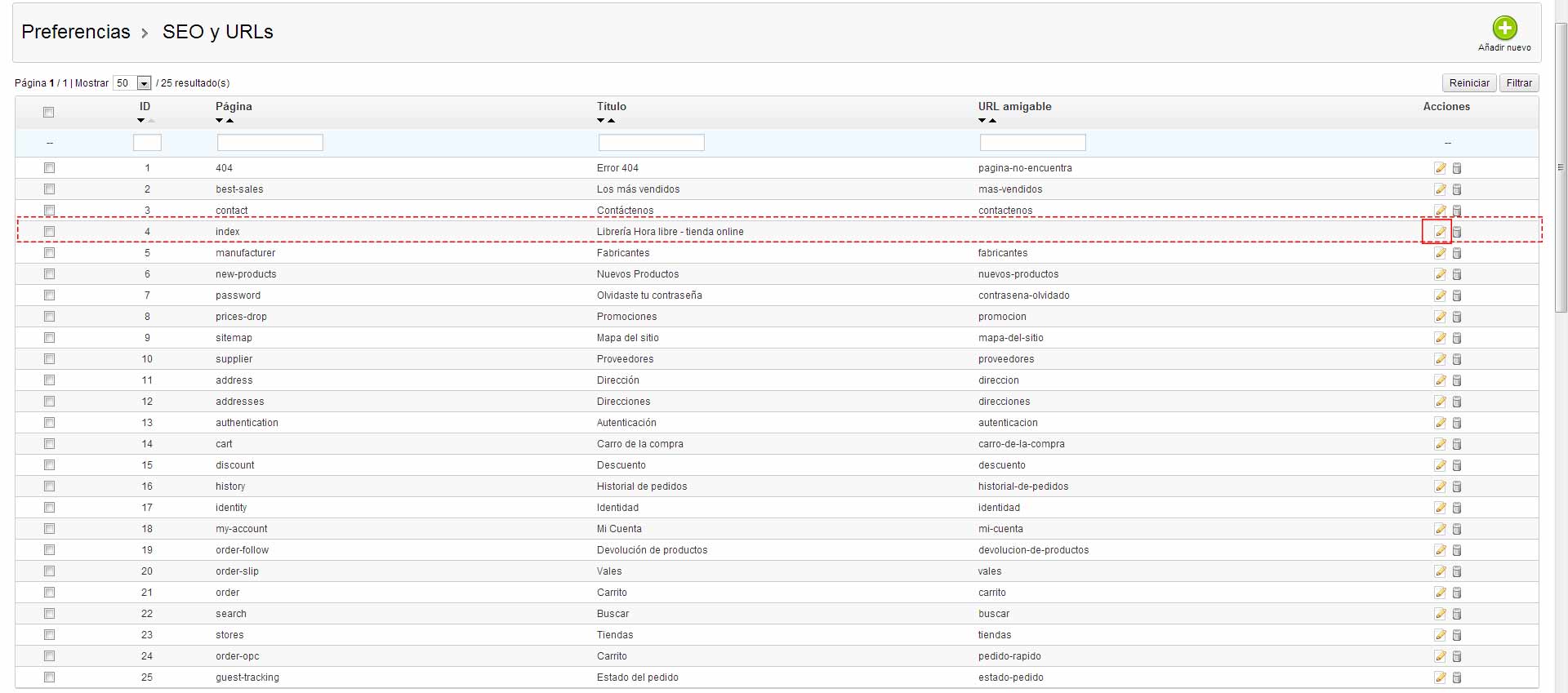
Task: Tick the select-all checkbox in table header
Action: [49, 113]
